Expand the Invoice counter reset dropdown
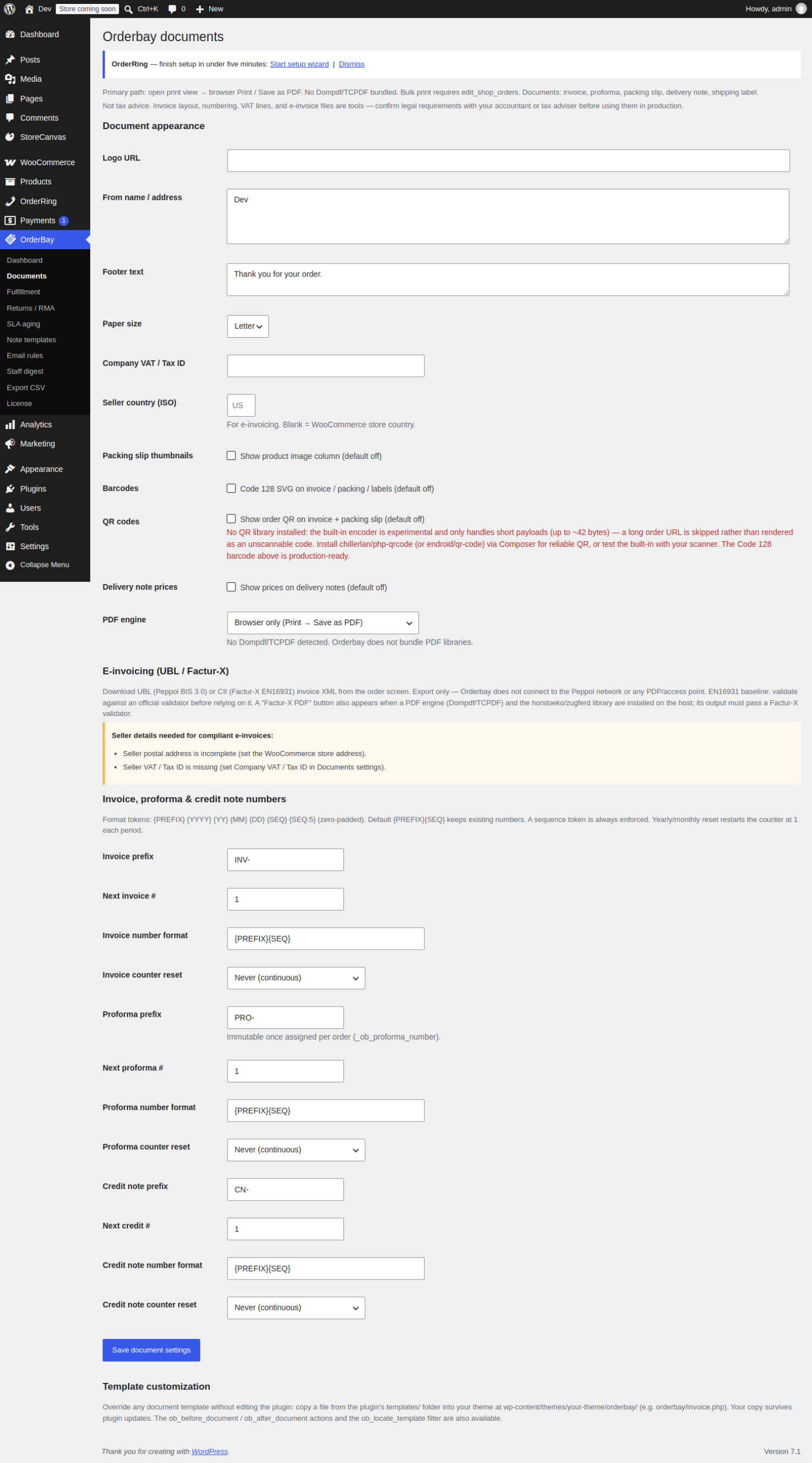 click(x=296, y=978)
